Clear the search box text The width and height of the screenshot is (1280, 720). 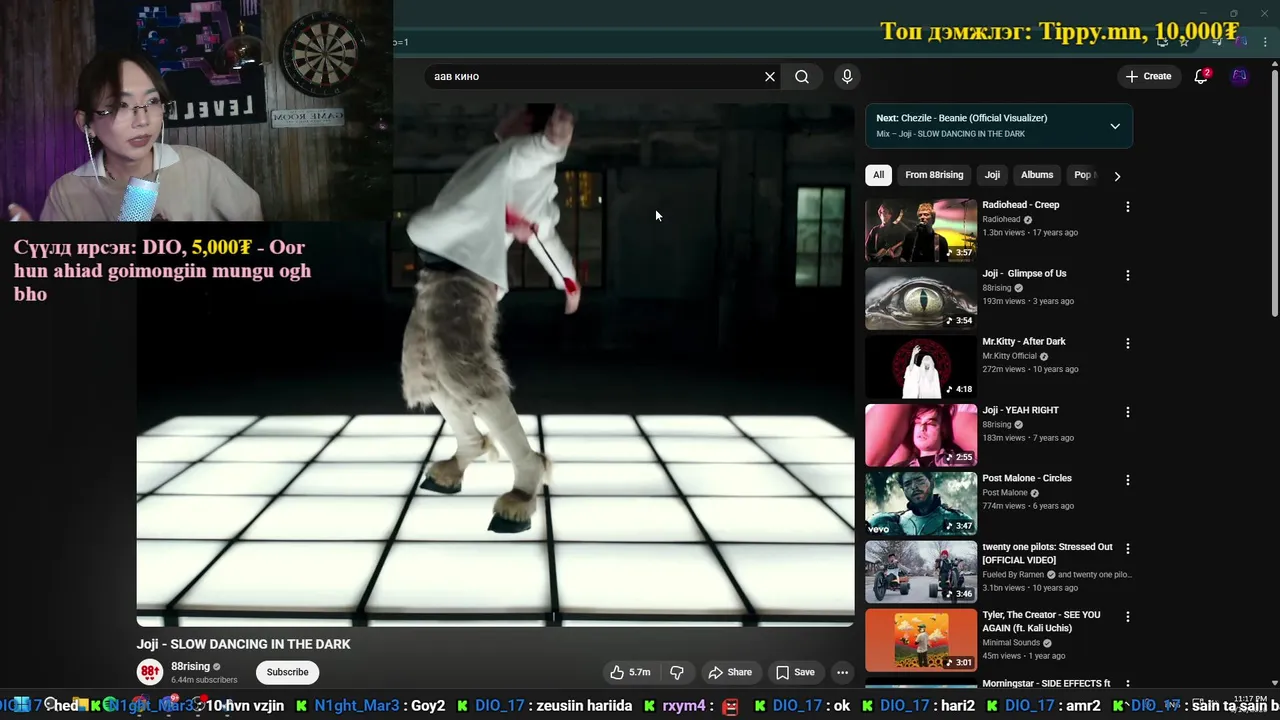pos(770,77)
